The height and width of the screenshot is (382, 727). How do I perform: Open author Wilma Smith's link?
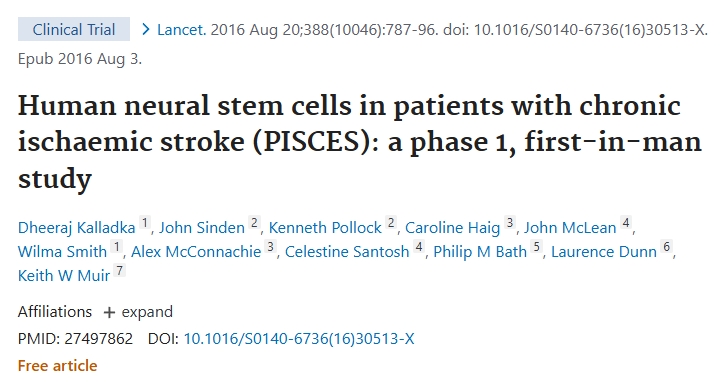click(62, 252)
